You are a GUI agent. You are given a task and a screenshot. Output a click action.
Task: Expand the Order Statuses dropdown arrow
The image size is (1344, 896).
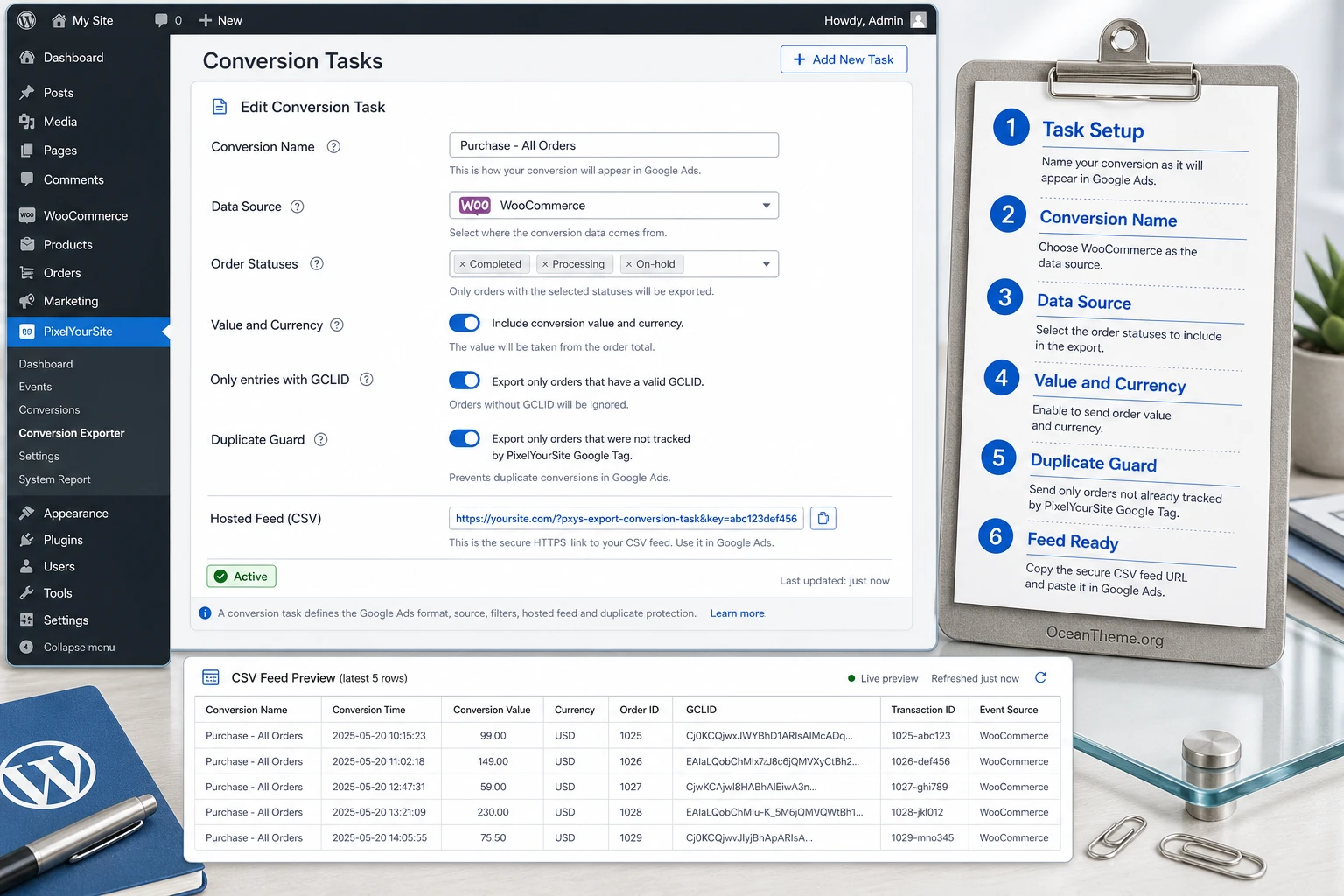(766, 264)
